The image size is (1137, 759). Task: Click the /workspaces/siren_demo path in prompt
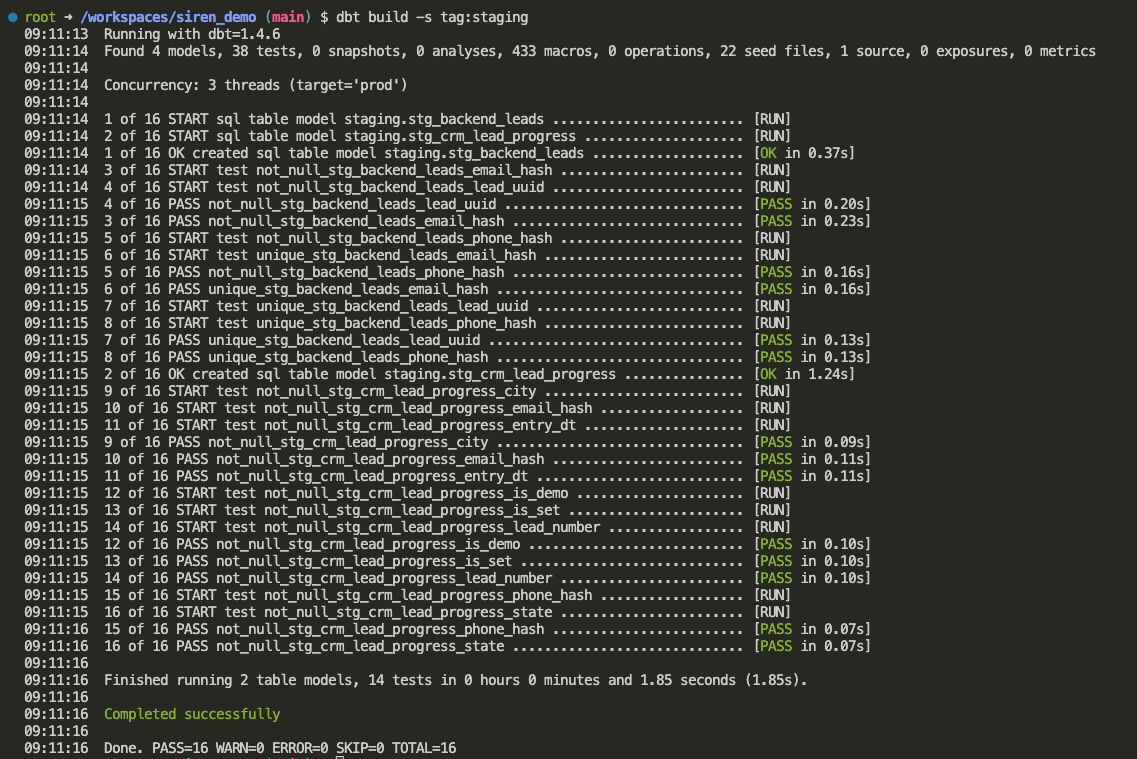tap(168, 17)
